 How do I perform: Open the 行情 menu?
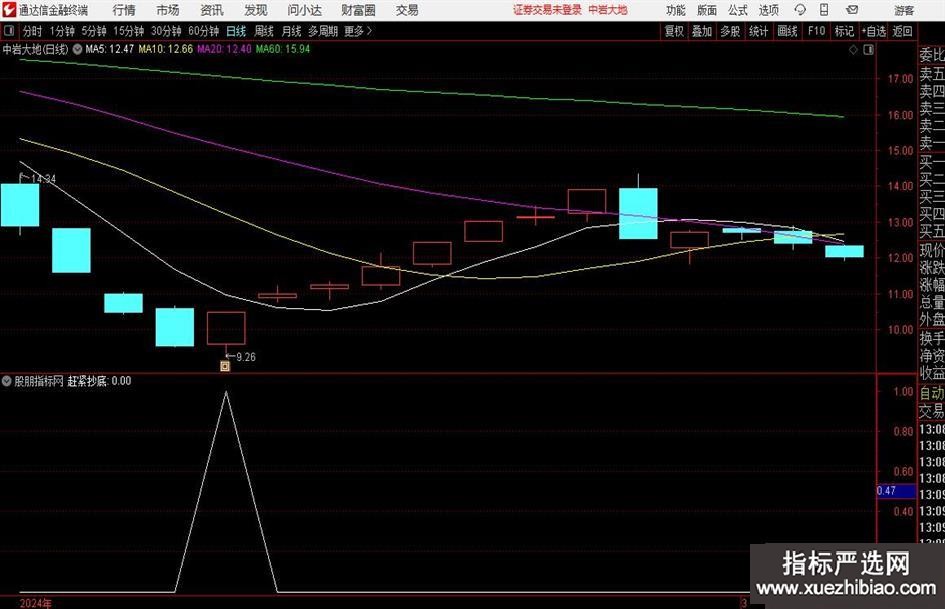coord(124,10)
